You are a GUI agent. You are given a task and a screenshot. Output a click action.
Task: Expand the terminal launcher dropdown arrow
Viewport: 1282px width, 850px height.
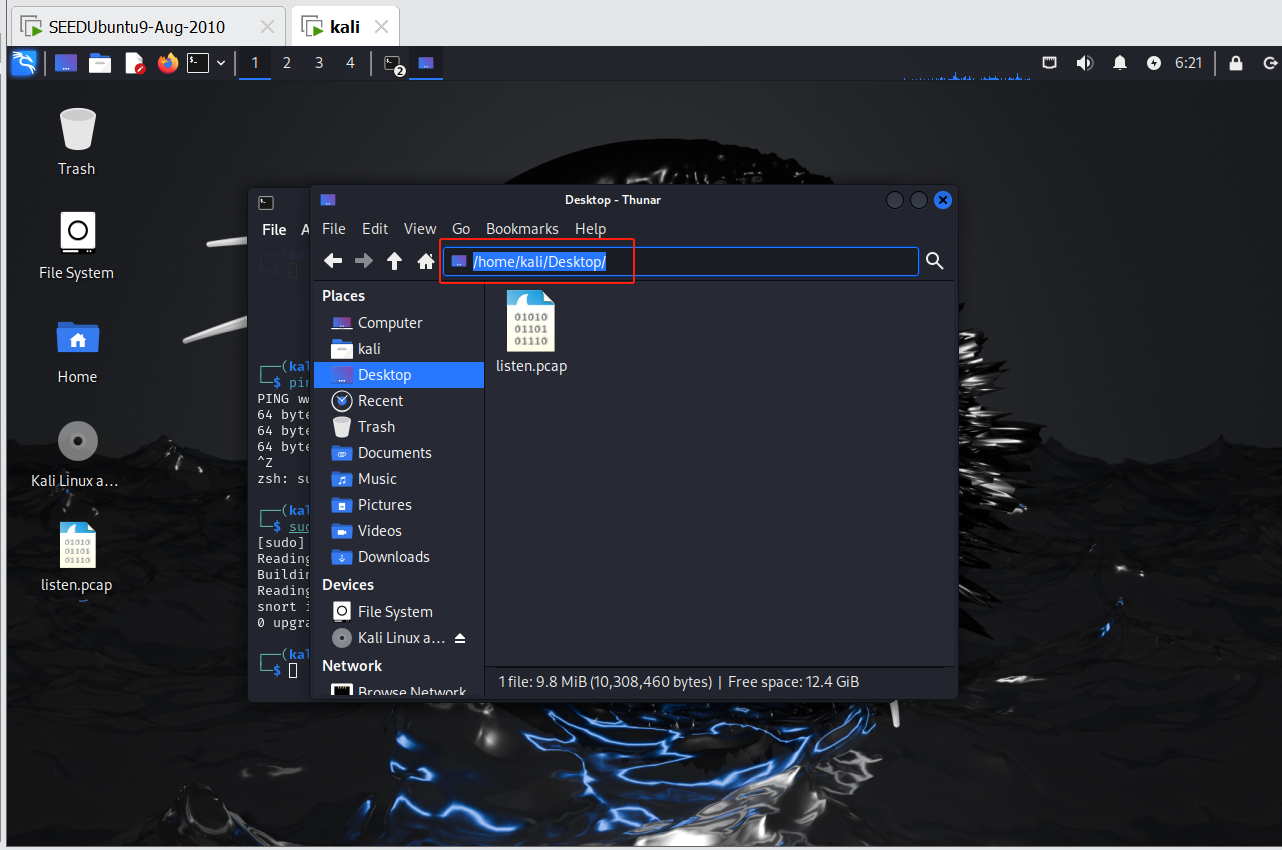pyautogui.click(x=221, y=63)
